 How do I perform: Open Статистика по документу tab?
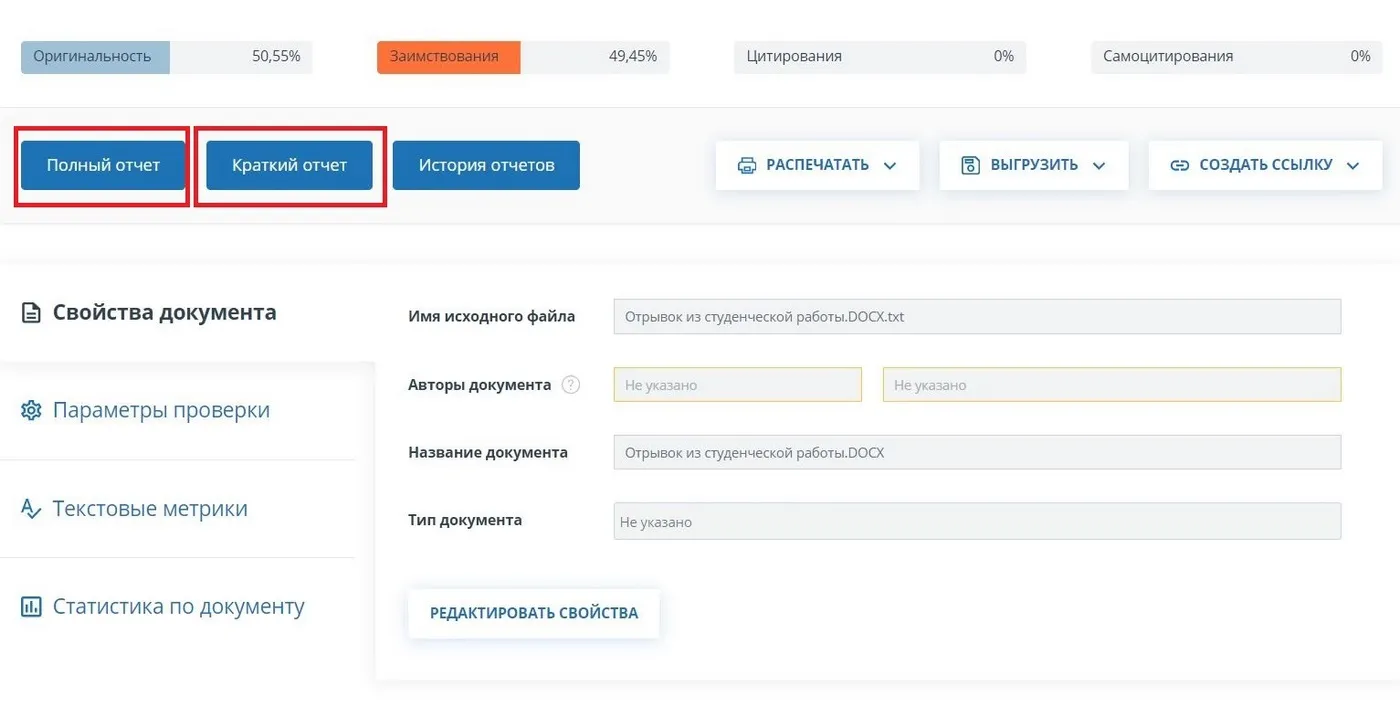pos(178,606)
